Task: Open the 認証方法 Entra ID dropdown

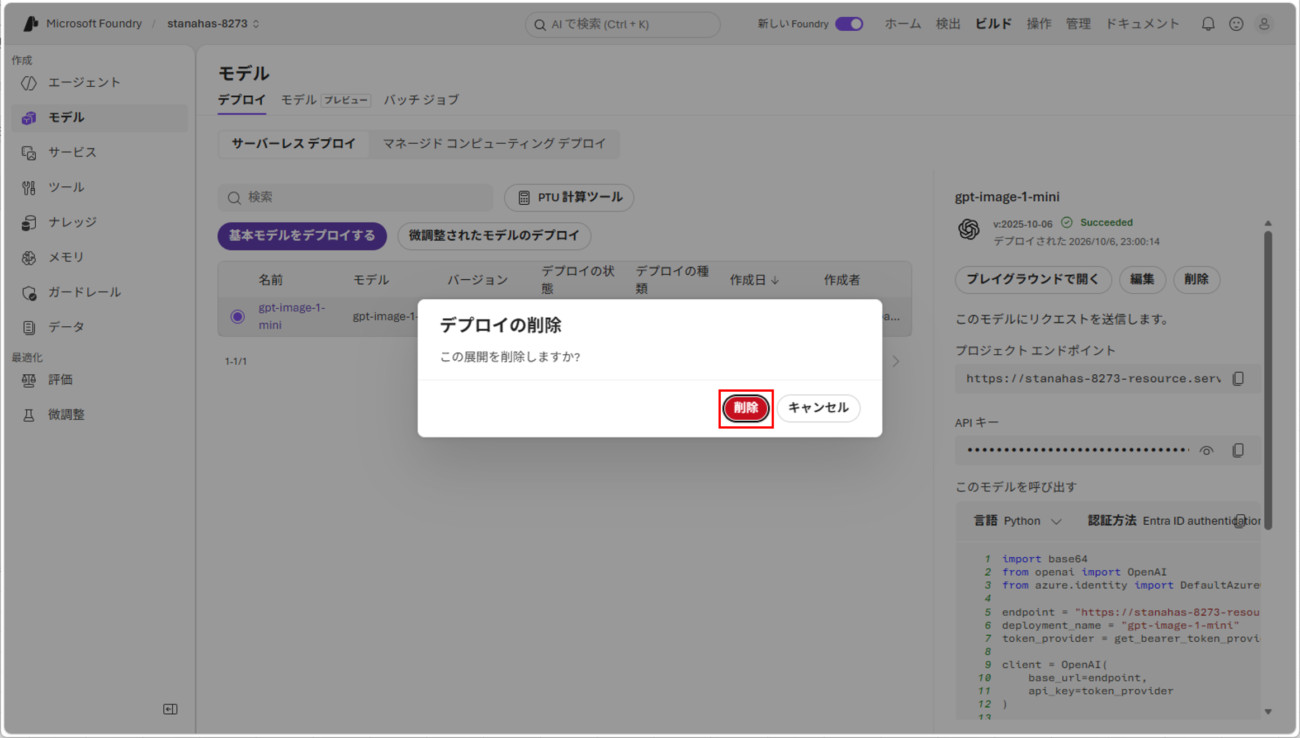Action: tap(1175, 521)
